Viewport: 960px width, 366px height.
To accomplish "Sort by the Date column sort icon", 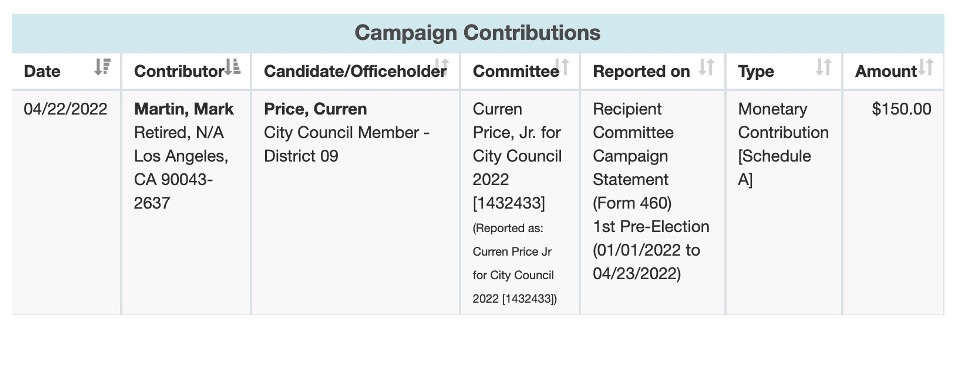I will [102, 67].
